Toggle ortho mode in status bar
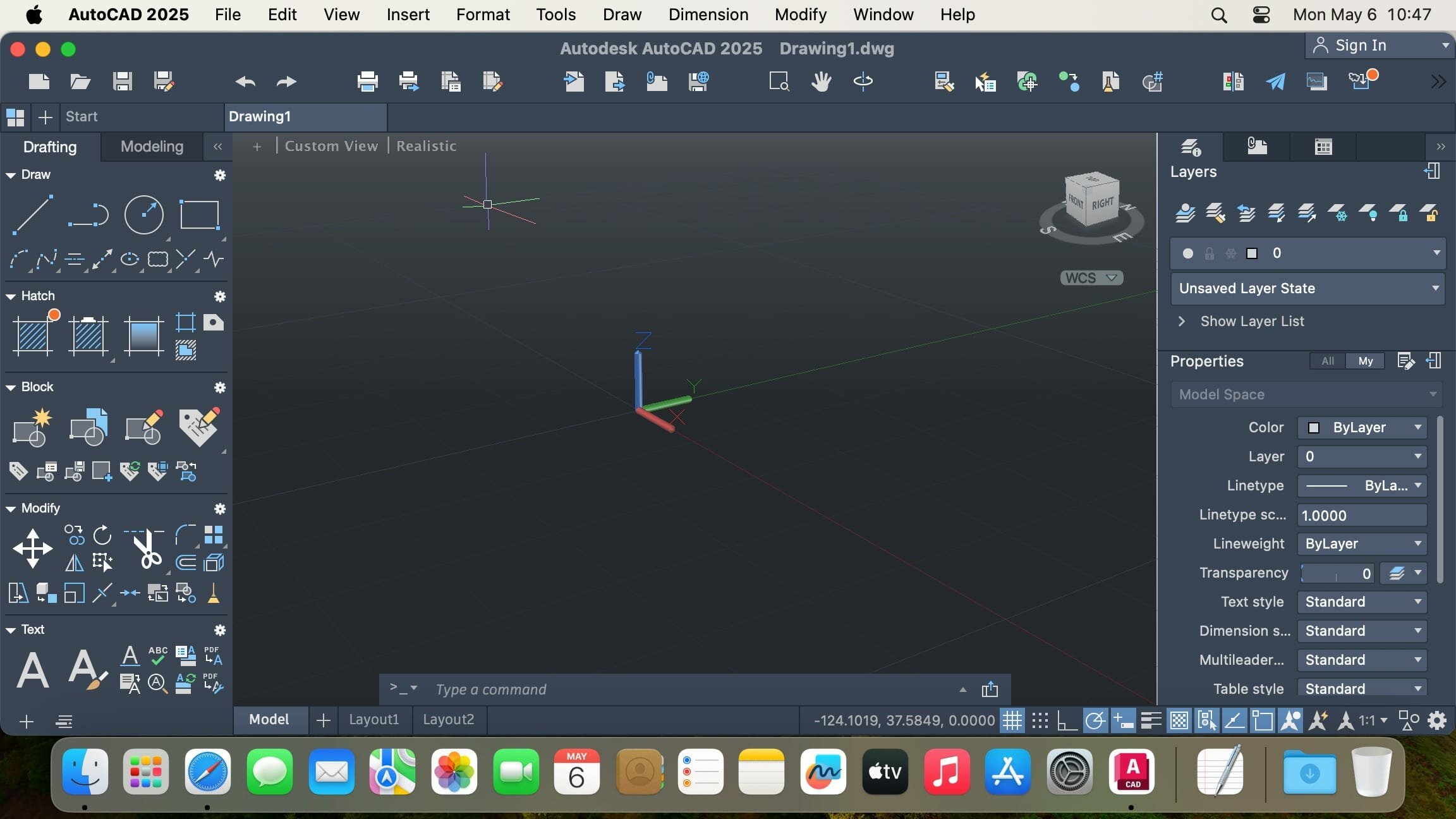The image size is (1456, 819). pos(1067,720)
